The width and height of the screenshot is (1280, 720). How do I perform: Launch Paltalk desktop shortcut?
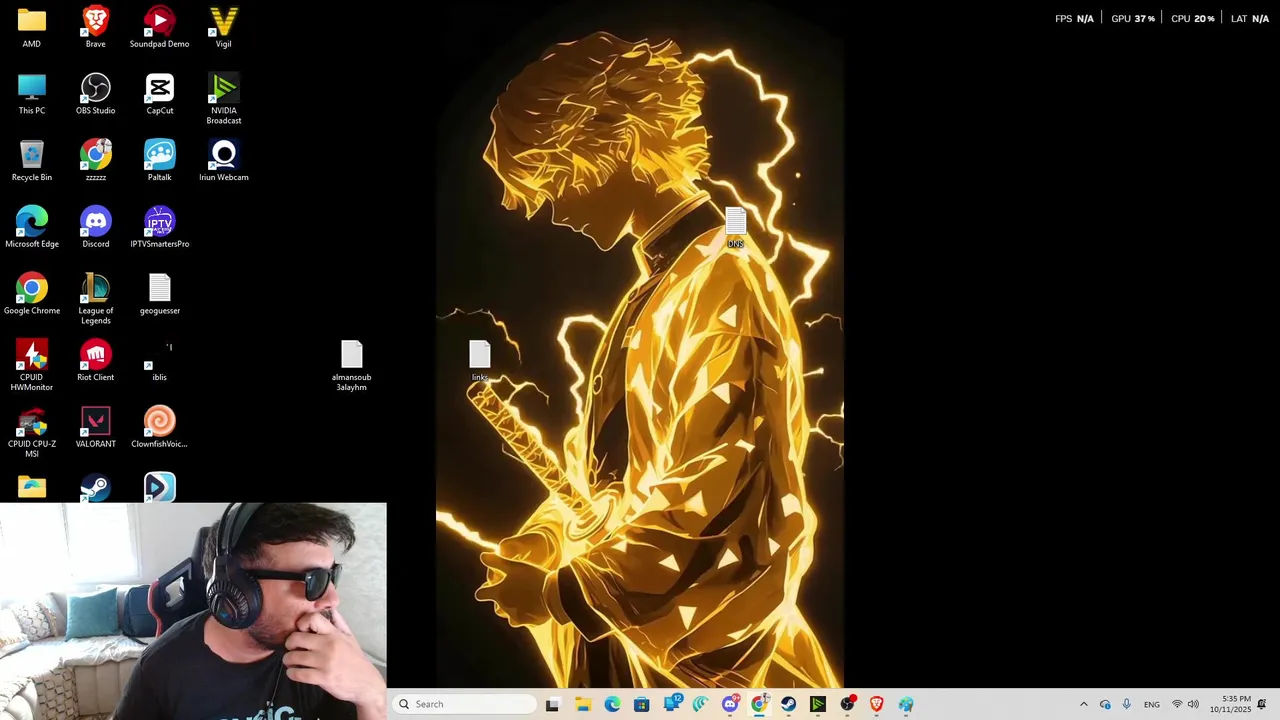160,162
